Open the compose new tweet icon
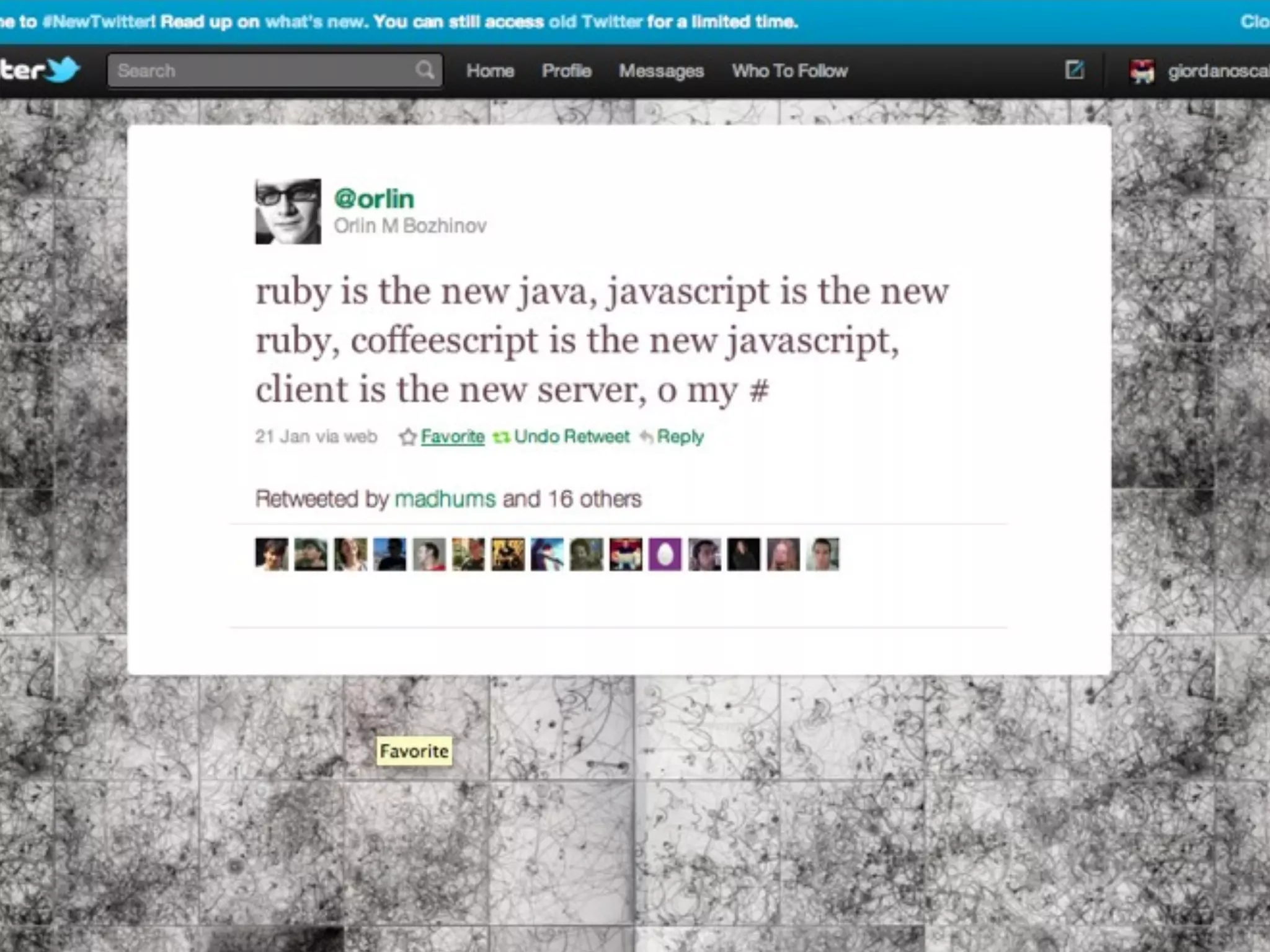Viewport: 1270px width, 952px height. [1075, 69]
